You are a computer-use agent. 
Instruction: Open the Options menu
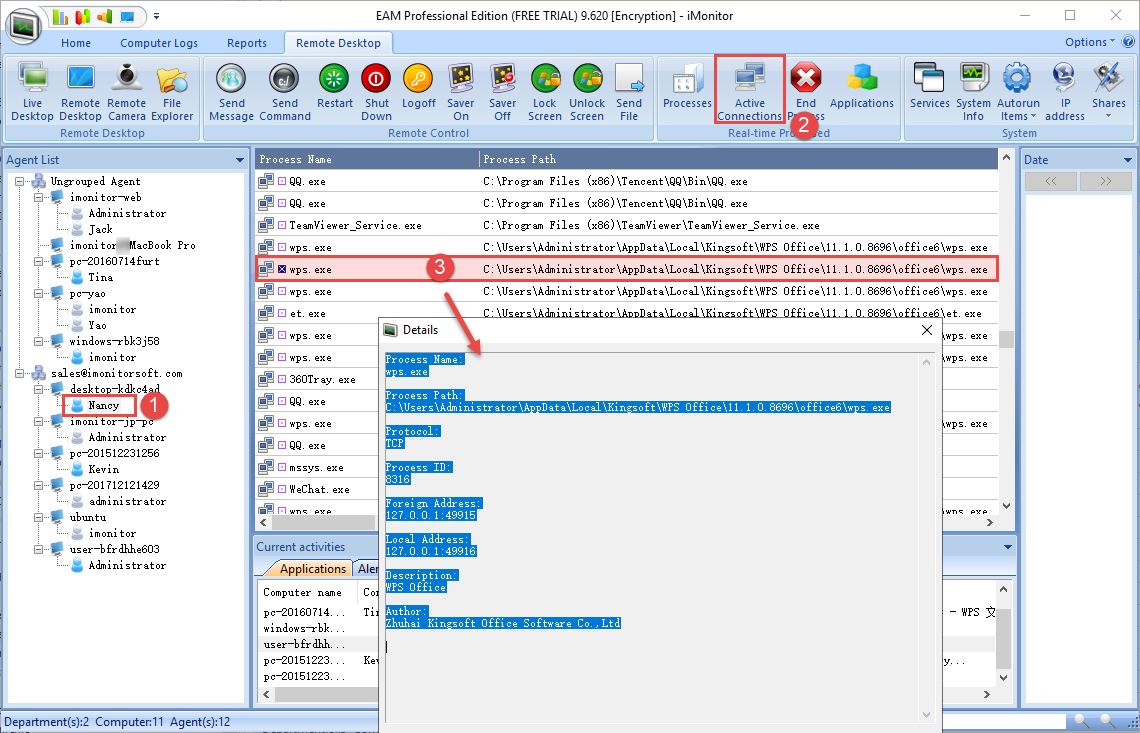click(x=1089, y=42)
